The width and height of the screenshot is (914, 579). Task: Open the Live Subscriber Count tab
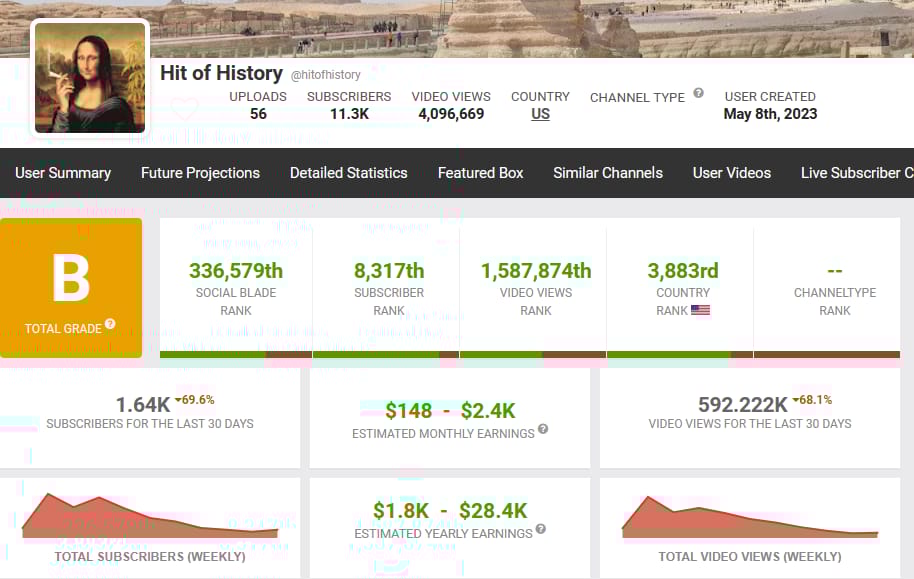(857, 173)
